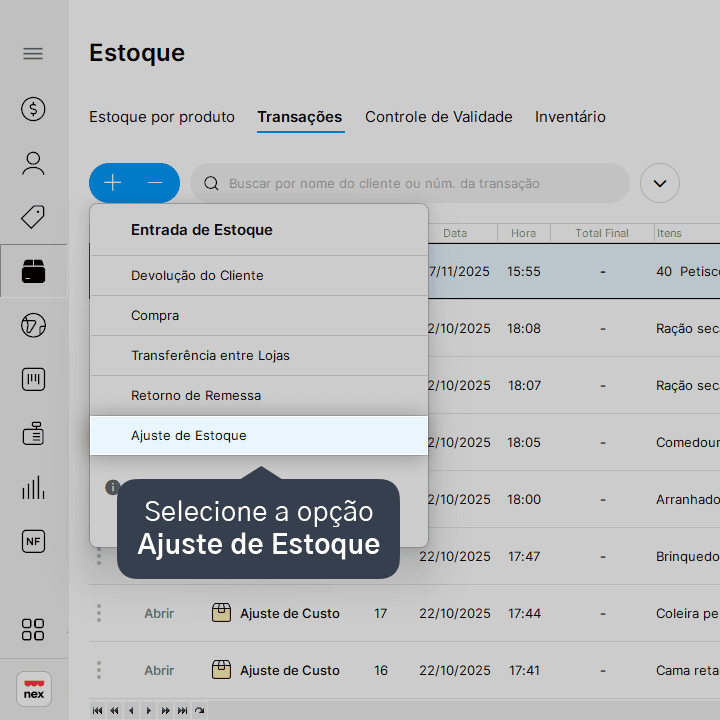Sort by the Hora column header
Image resolution: width=720 pixels, height=720 pixels.
523,233
